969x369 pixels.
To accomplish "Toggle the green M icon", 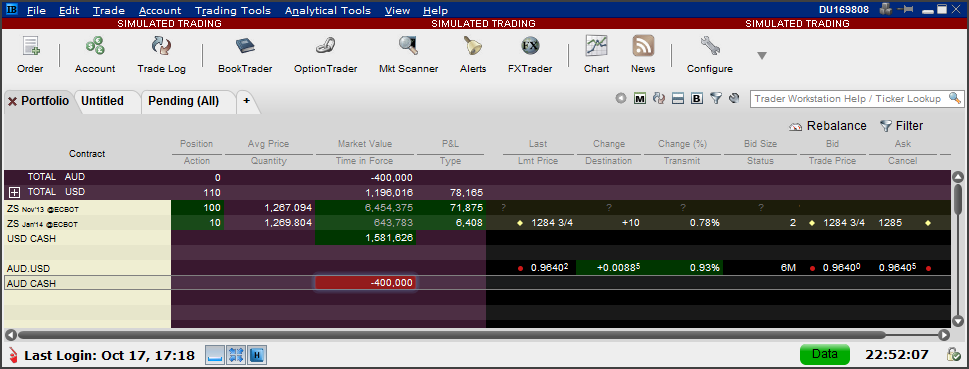I will point(640,98).
